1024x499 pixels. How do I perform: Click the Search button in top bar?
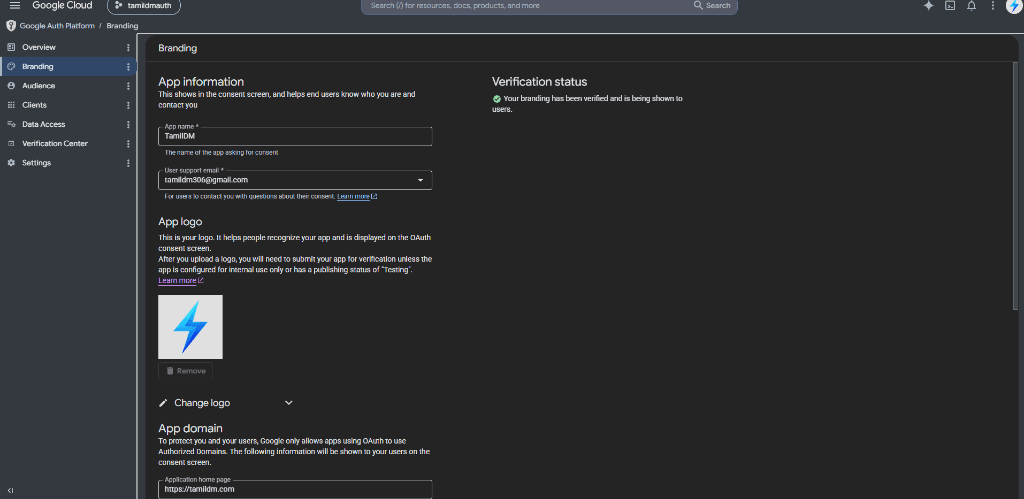pyautogui.click(x=712, y=5)
